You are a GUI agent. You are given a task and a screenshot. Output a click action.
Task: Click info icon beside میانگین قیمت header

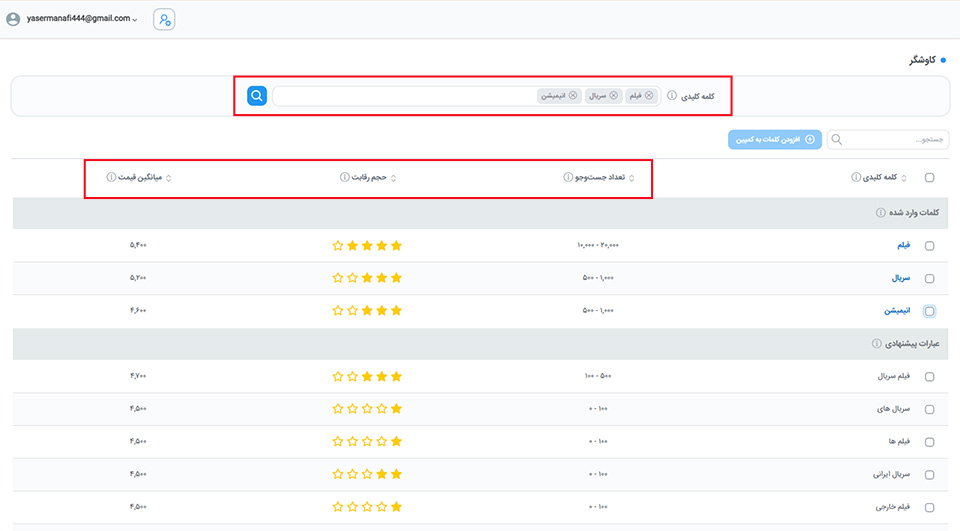click(110, 178)
